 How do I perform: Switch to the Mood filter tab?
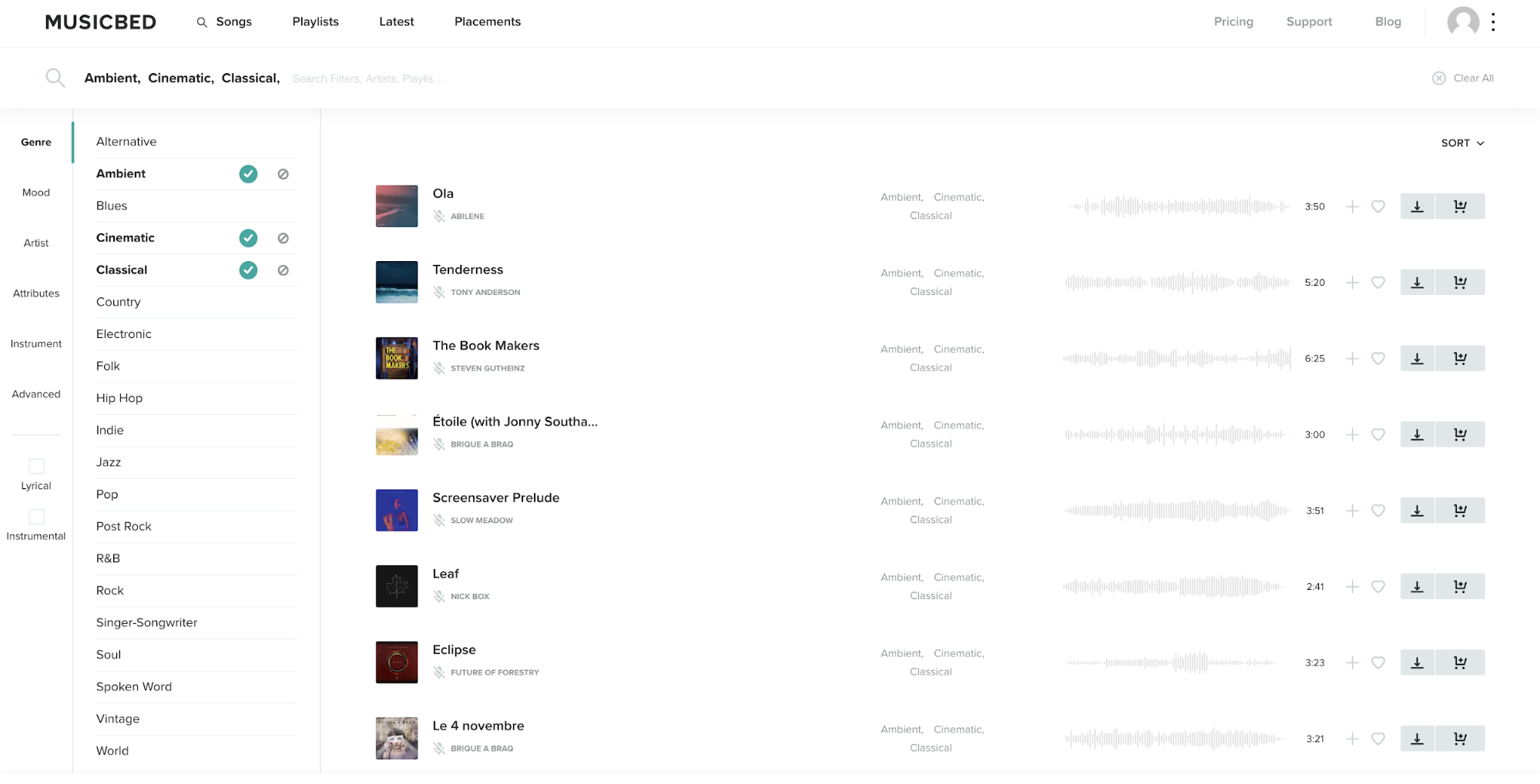click(36, 193)
